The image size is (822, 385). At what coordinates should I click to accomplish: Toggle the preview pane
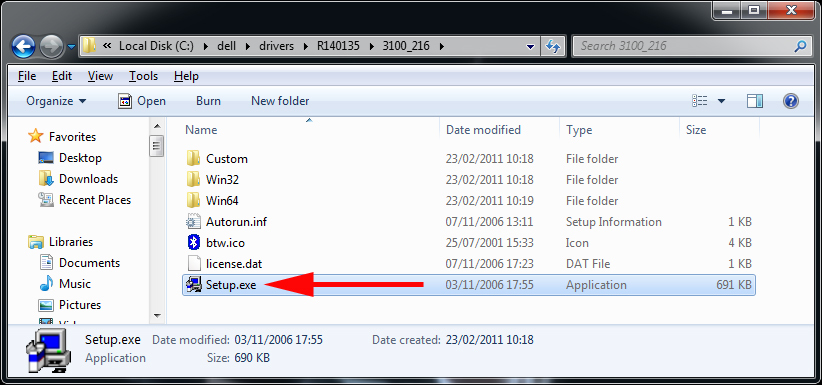(755, 101)
